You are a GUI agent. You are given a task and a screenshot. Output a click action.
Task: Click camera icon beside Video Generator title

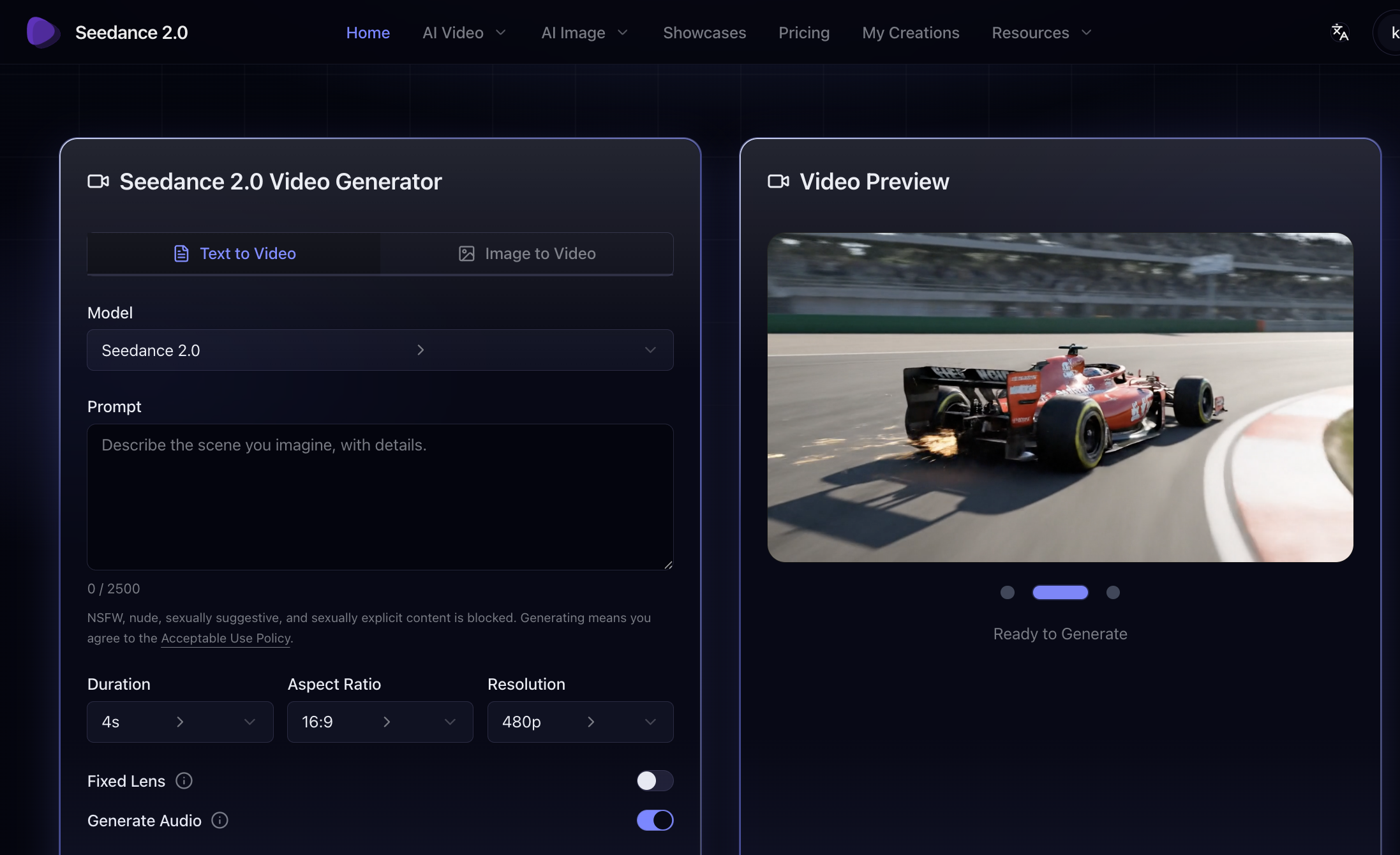98,181
